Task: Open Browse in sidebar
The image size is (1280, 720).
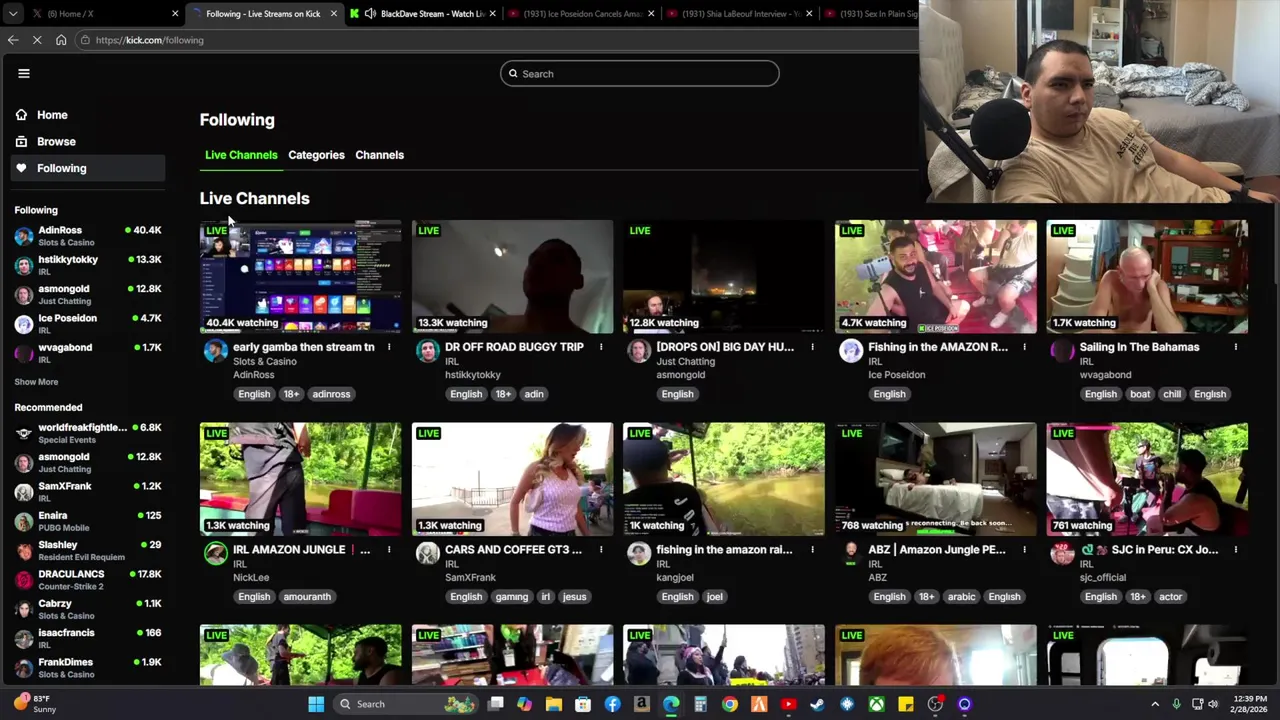Action: tap(88, 142)
